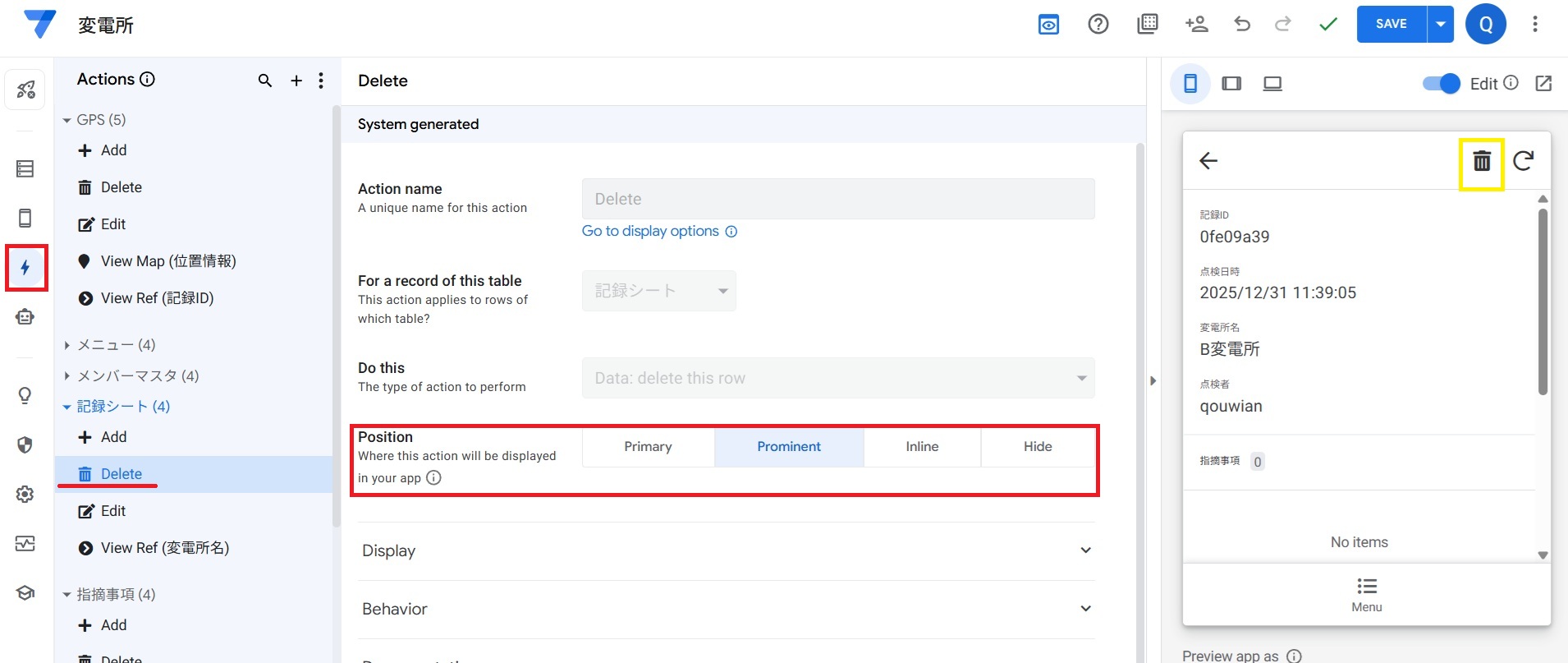Expand the Behavior section
The image size is (1568, 663).
tap(727, 609)
